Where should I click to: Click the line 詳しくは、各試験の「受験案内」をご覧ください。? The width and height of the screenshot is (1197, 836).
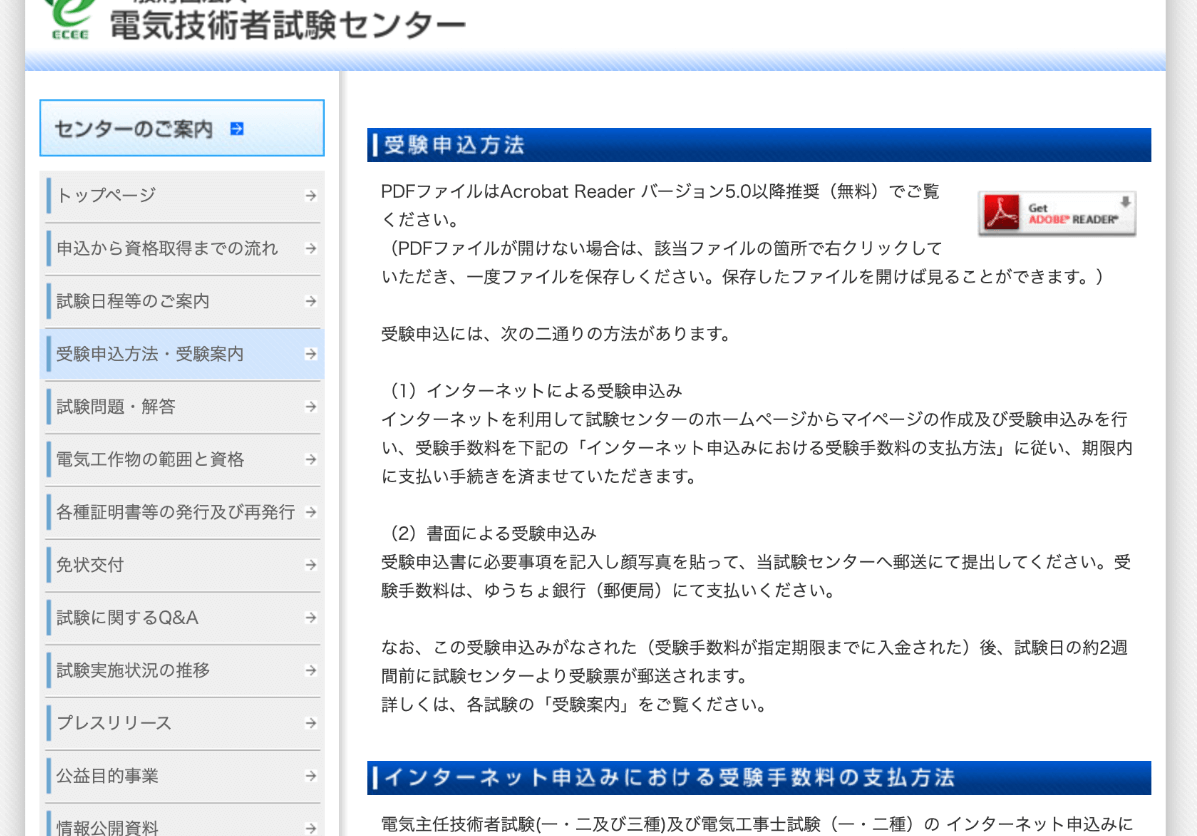[x=575, y=704]
